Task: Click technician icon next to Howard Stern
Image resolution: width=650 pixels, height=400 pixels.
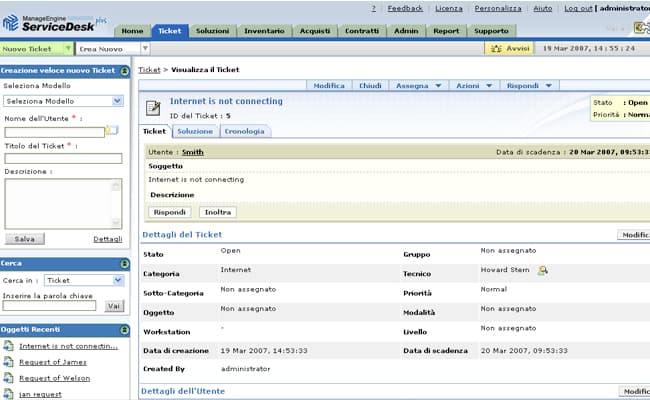Action: click(x=543, y=271)
